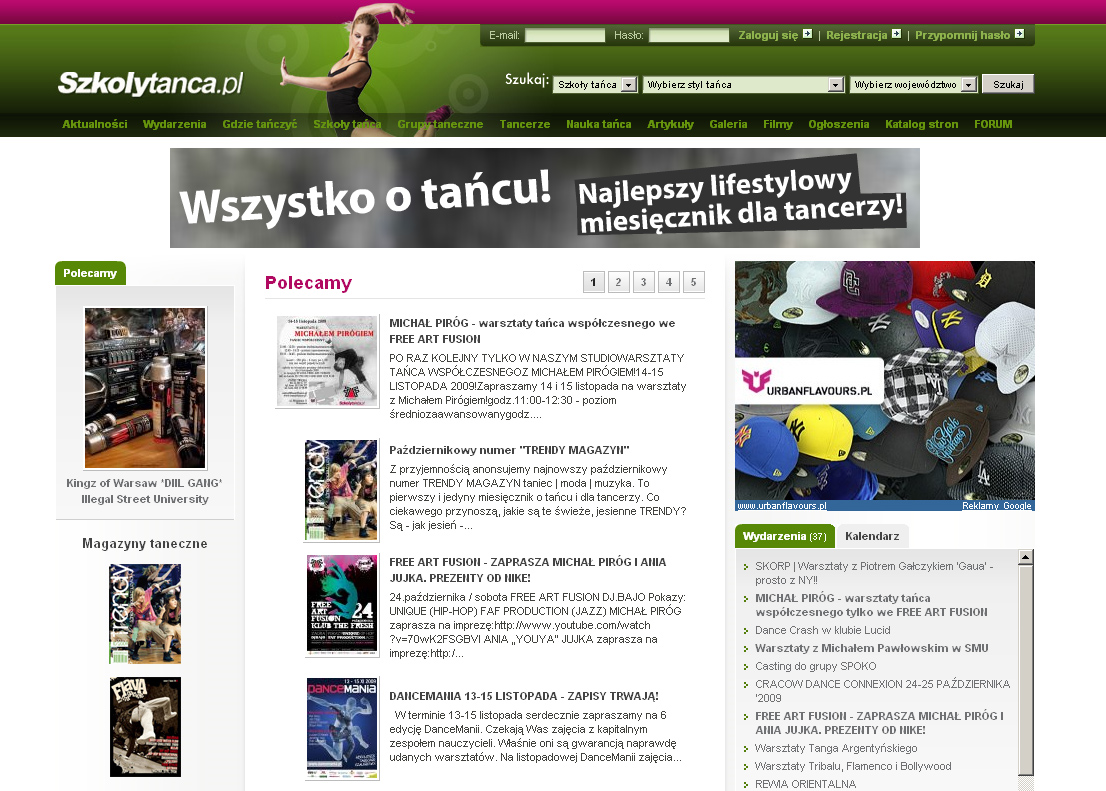Open the Trendy magazine cover under Magazyny taneczne
The image size is (1106, 791).
[145, 614]
